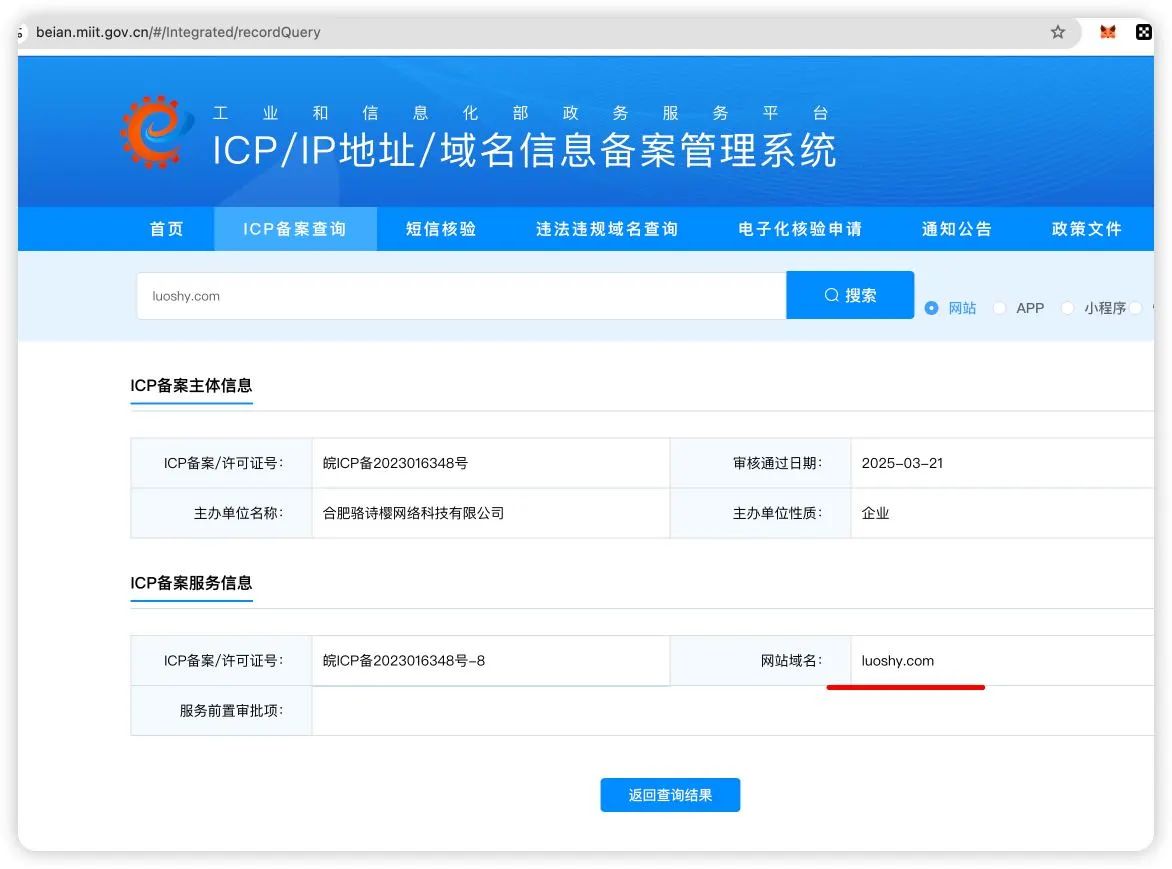The width and height of the screenshot is (1172, 869).
Task: Click the browser address bar URL
Action: click(x=178, y=32)
